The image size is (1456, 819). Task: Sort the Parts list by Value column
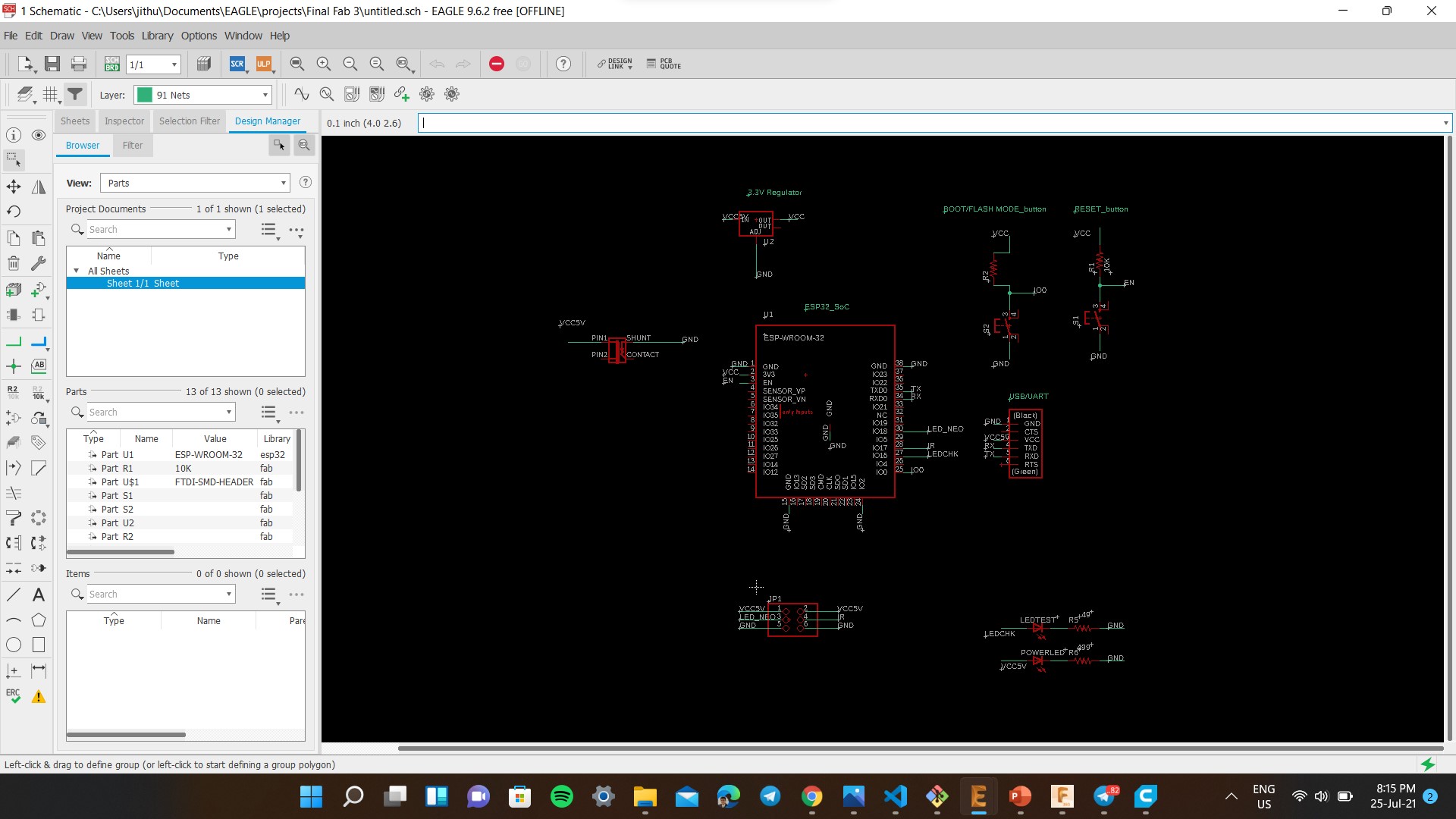coord(215,439)
